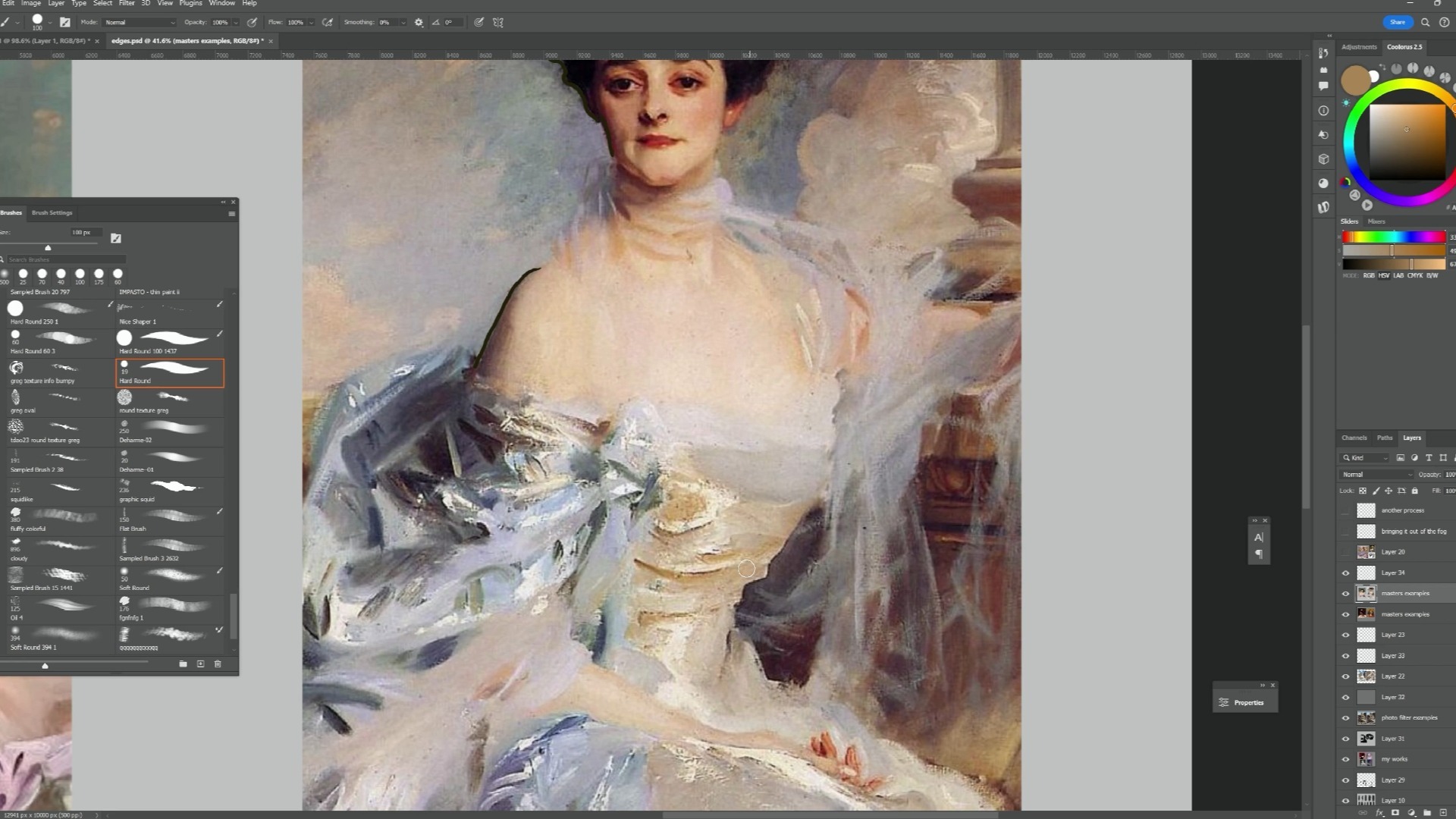Filter layers by pixel layers icon

pos(1401,458)
